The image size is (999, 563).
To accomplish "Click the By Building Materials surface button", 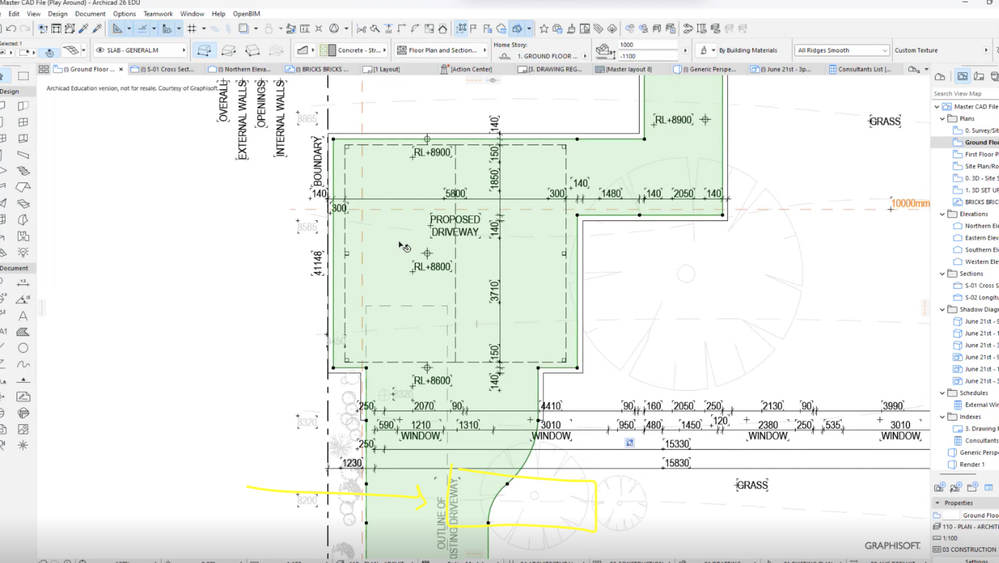I will coord(747,50).
